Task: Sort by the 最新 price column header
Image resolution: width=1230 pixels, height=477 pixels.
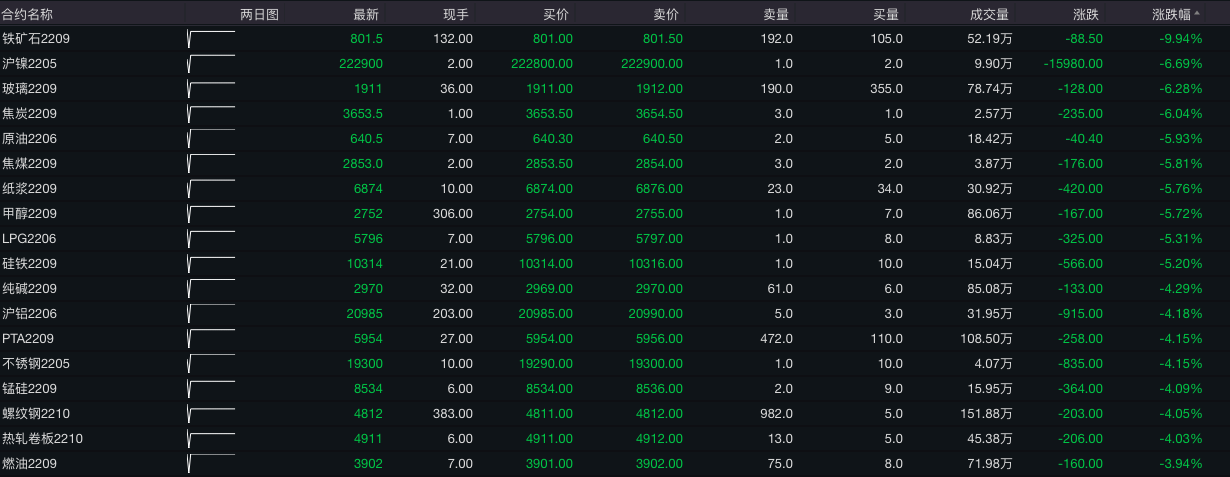Action: click(x=366, y=15)
